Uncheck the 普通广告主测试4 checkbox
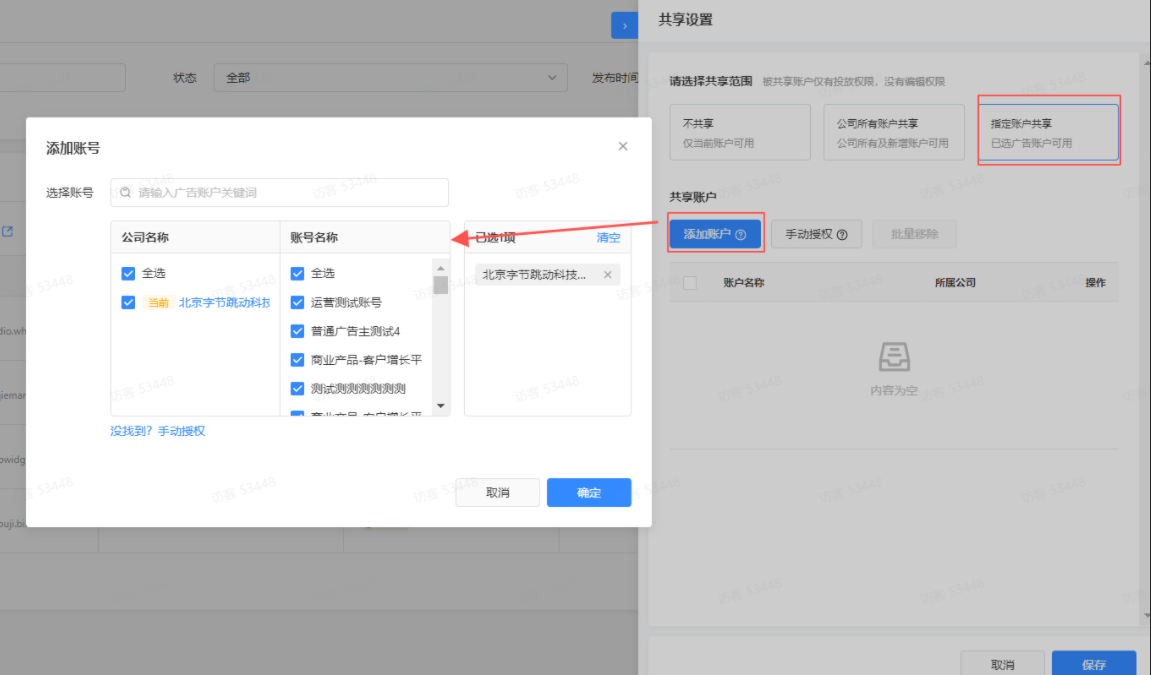The width and height of the screenshot is (1151, 675). click(297, 331)
